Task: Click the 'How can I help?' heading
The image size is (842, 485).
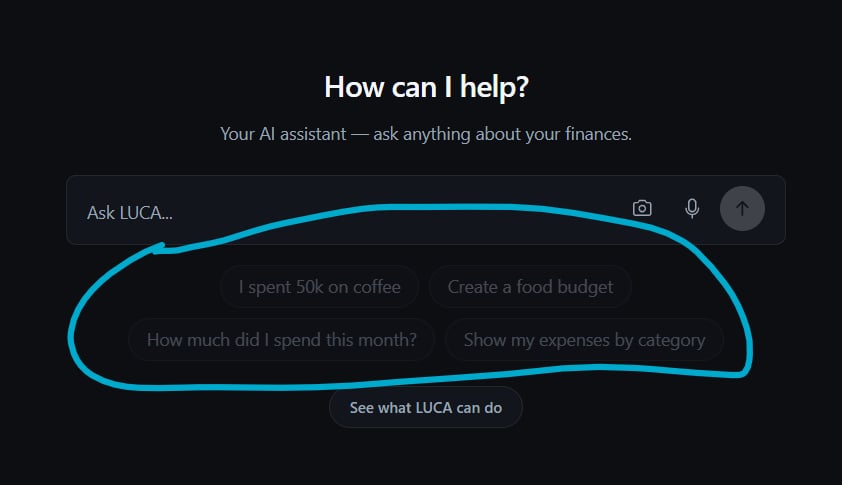Action: point(426,87)
